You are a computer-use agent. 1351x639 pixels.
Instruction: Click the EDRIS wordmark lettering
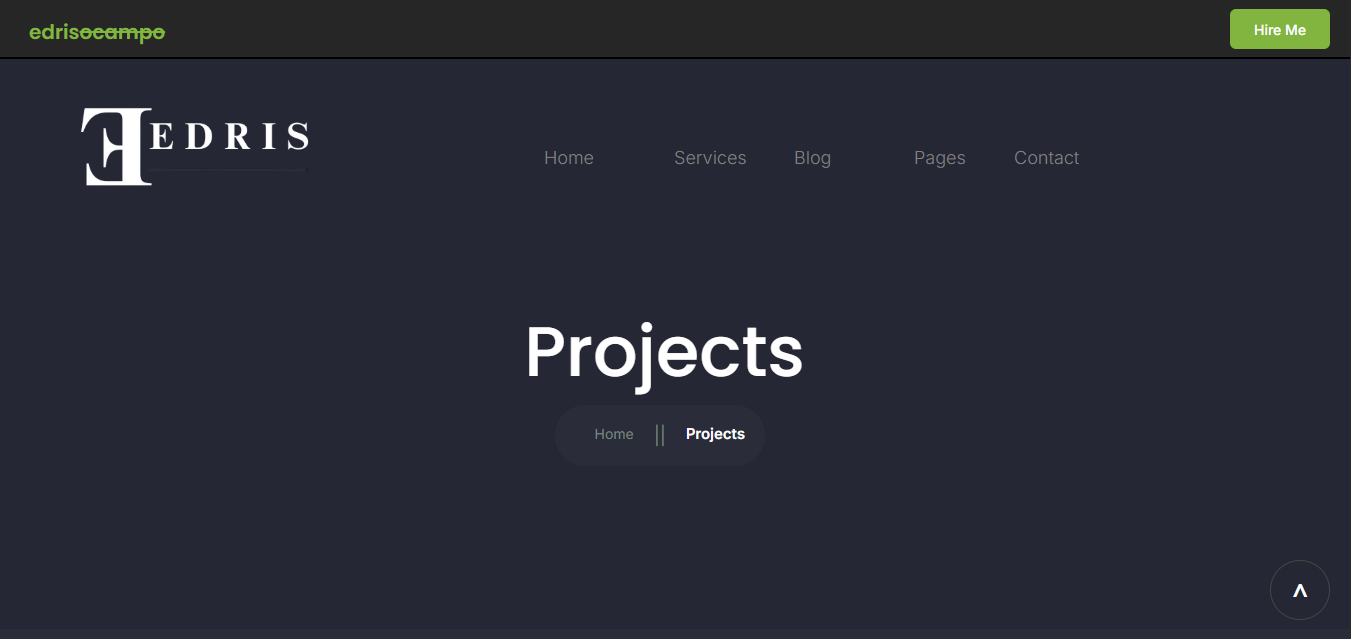click(229, 136)
